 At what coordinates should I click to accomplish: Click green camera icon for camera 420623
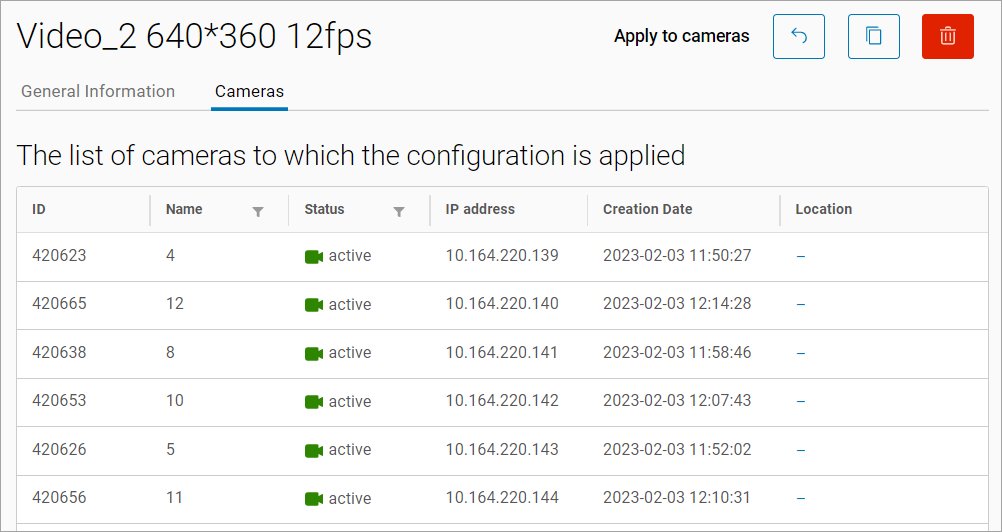pyautogui.click(x=314, y=257)
